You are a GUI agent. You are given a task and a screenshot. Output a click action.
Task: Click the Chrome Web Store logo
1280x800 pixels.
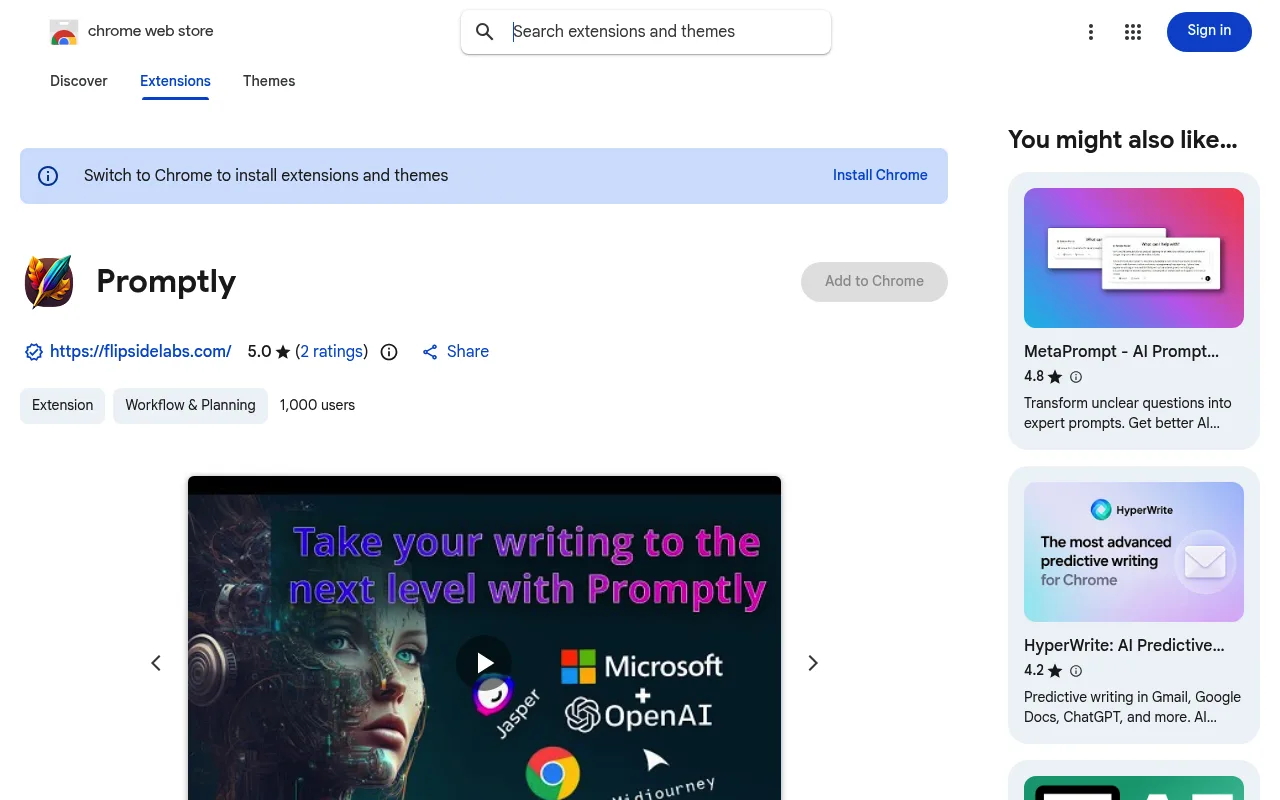click(64, 32)
